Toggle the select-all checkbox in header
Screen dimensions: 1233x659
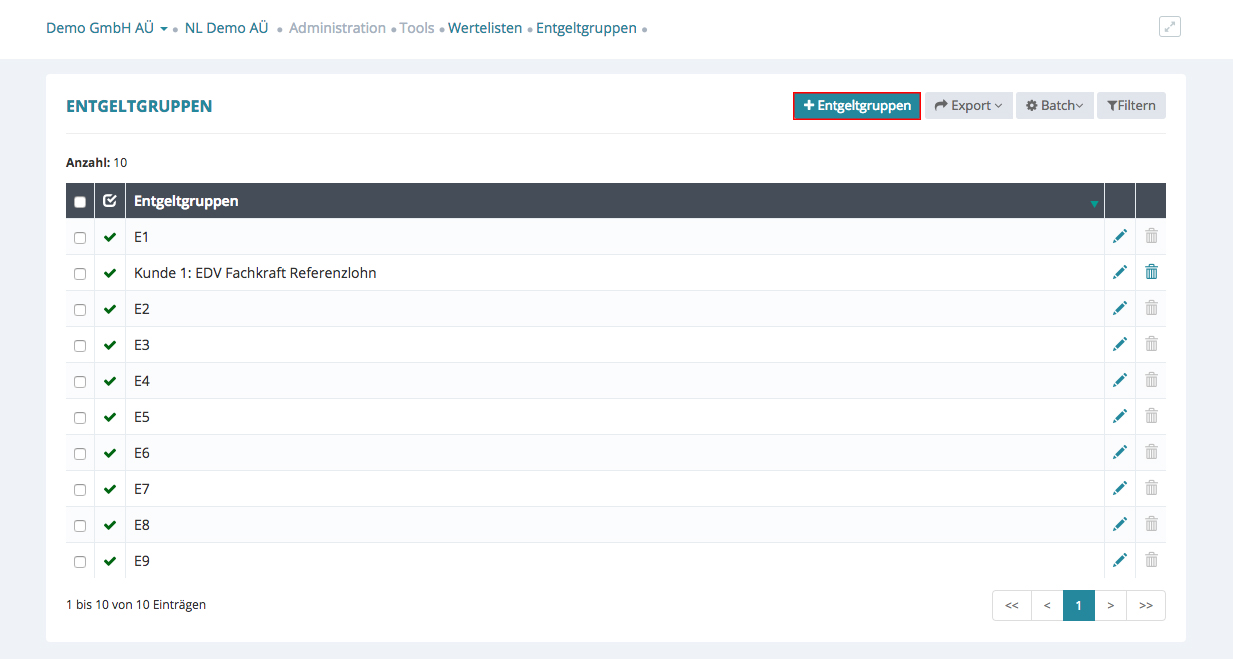(80, 202)
